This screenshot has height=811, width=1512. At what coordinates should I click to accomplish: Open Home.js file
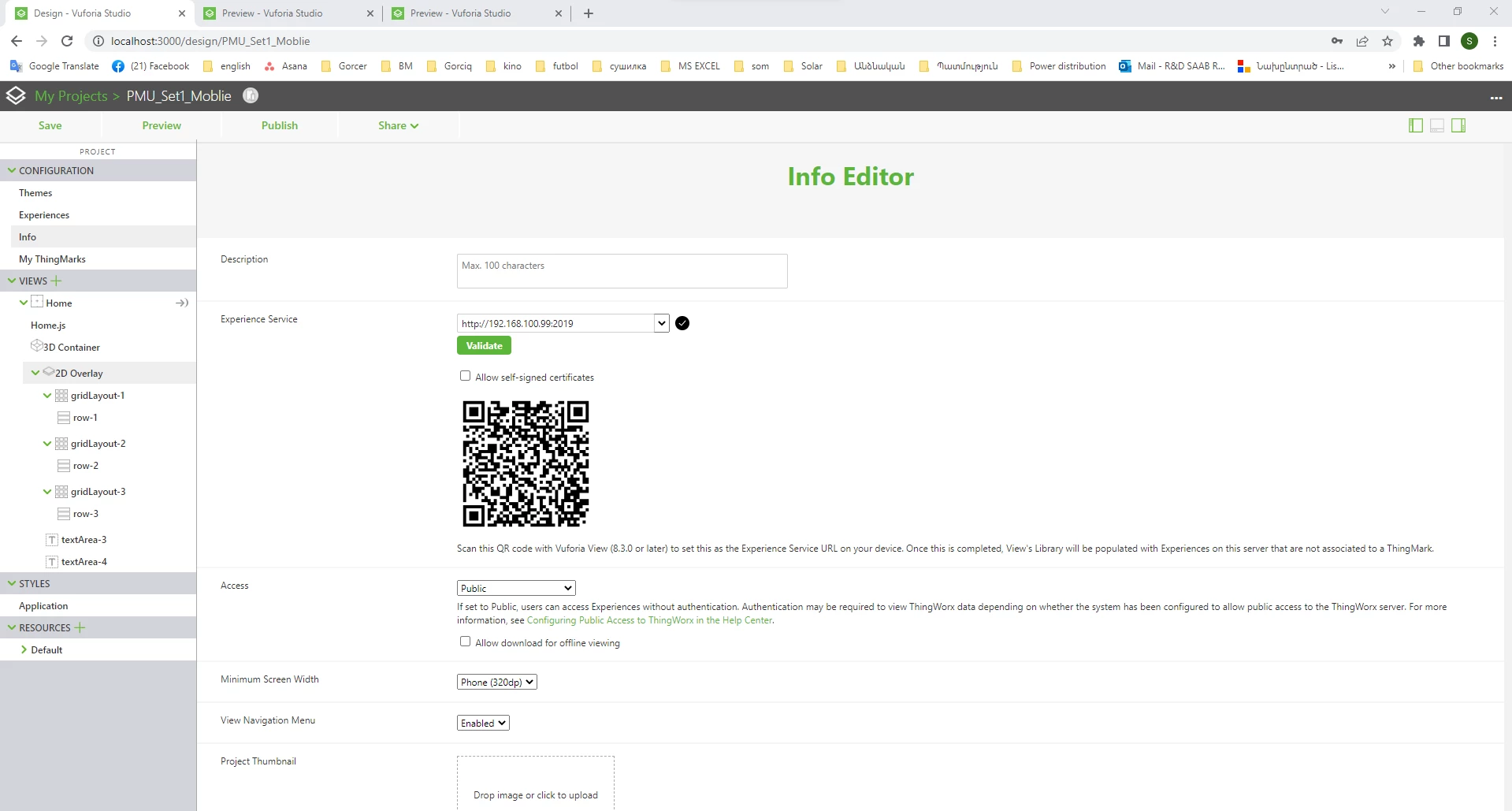coord(48,326)
